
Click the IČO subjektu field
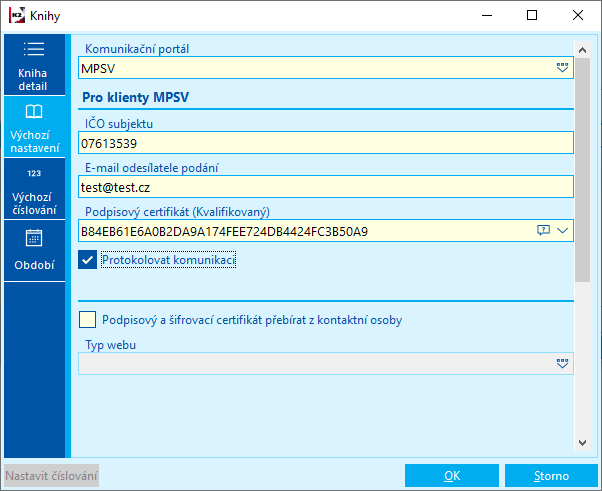pos(326,143)
